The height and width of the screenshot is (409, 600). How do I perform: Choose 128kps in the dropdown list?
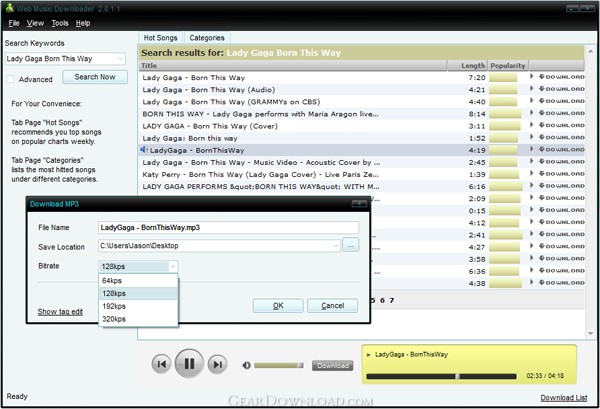point(138,293)
